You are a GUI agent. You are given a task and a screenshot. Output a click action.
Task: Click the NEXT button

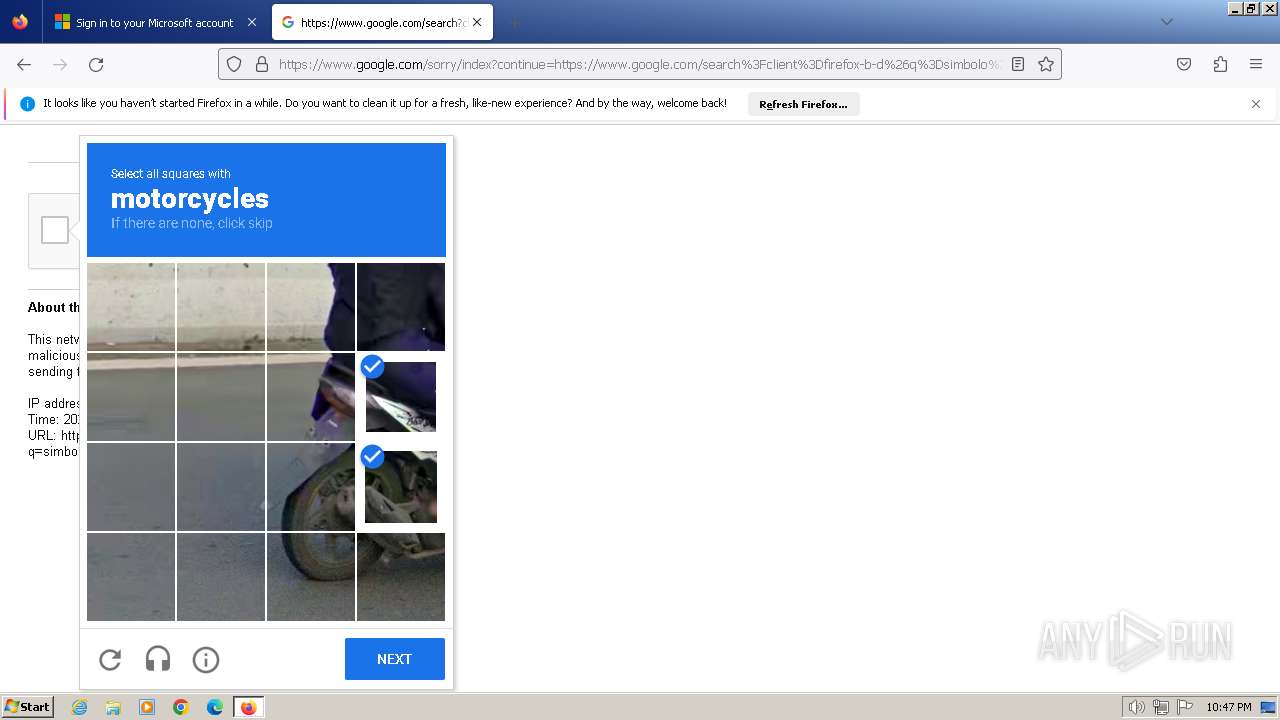click(x=395, y=659)
